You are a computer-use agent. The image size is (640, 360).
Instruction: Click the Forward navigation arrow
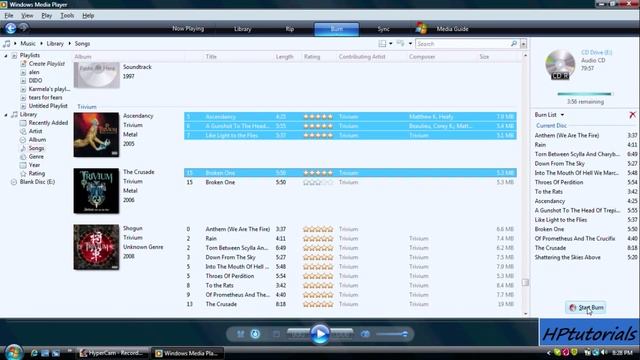pos(24,28)
